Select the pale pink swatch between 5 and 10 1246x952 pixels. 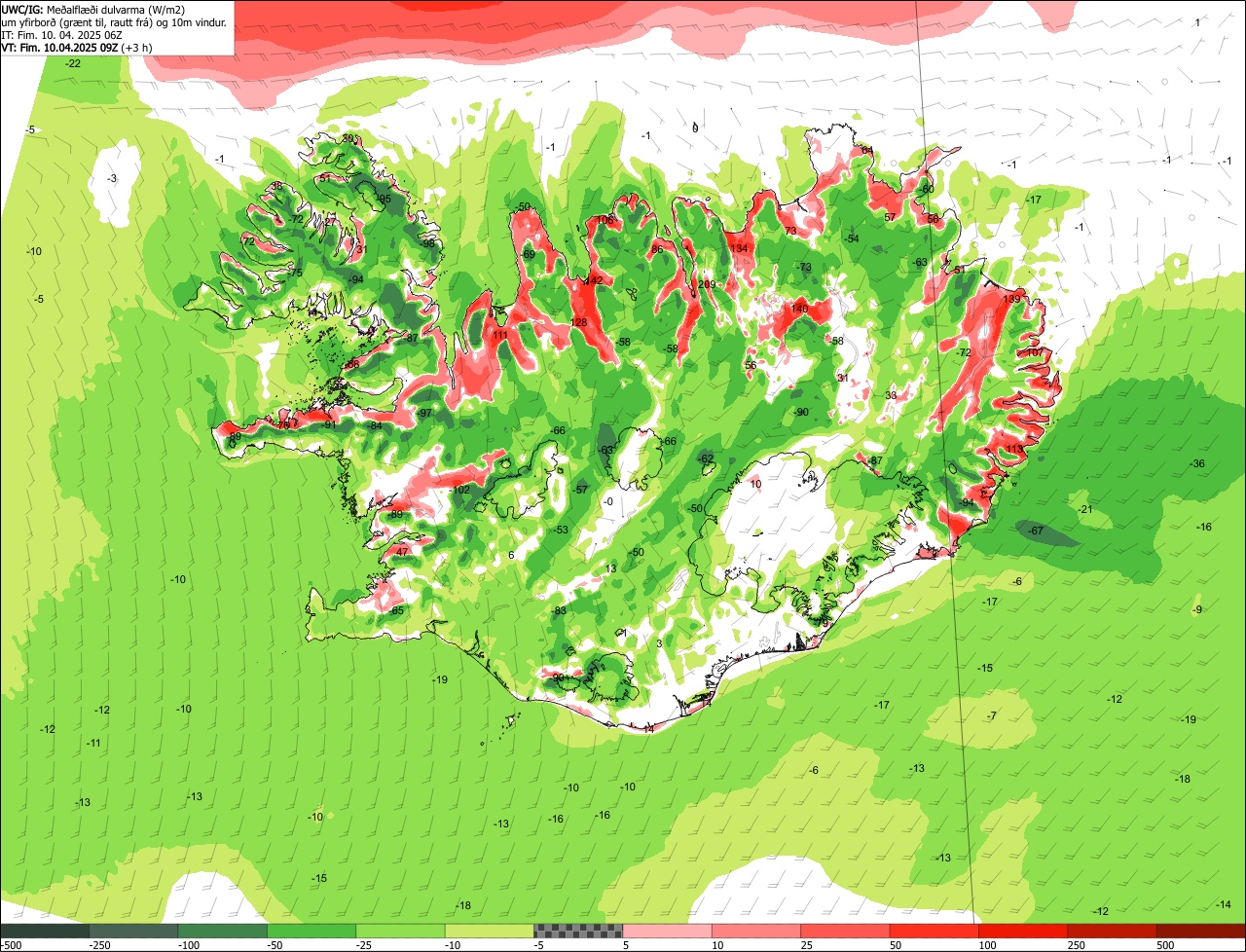(668, 932)
